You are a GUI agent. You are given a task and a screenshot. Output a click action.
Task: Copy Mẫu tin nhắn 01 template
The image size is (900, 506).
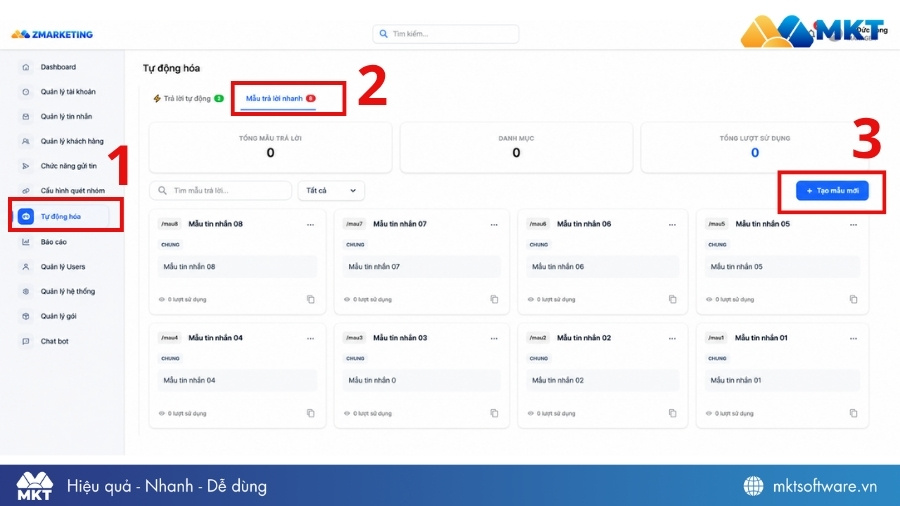pos(854,413)
